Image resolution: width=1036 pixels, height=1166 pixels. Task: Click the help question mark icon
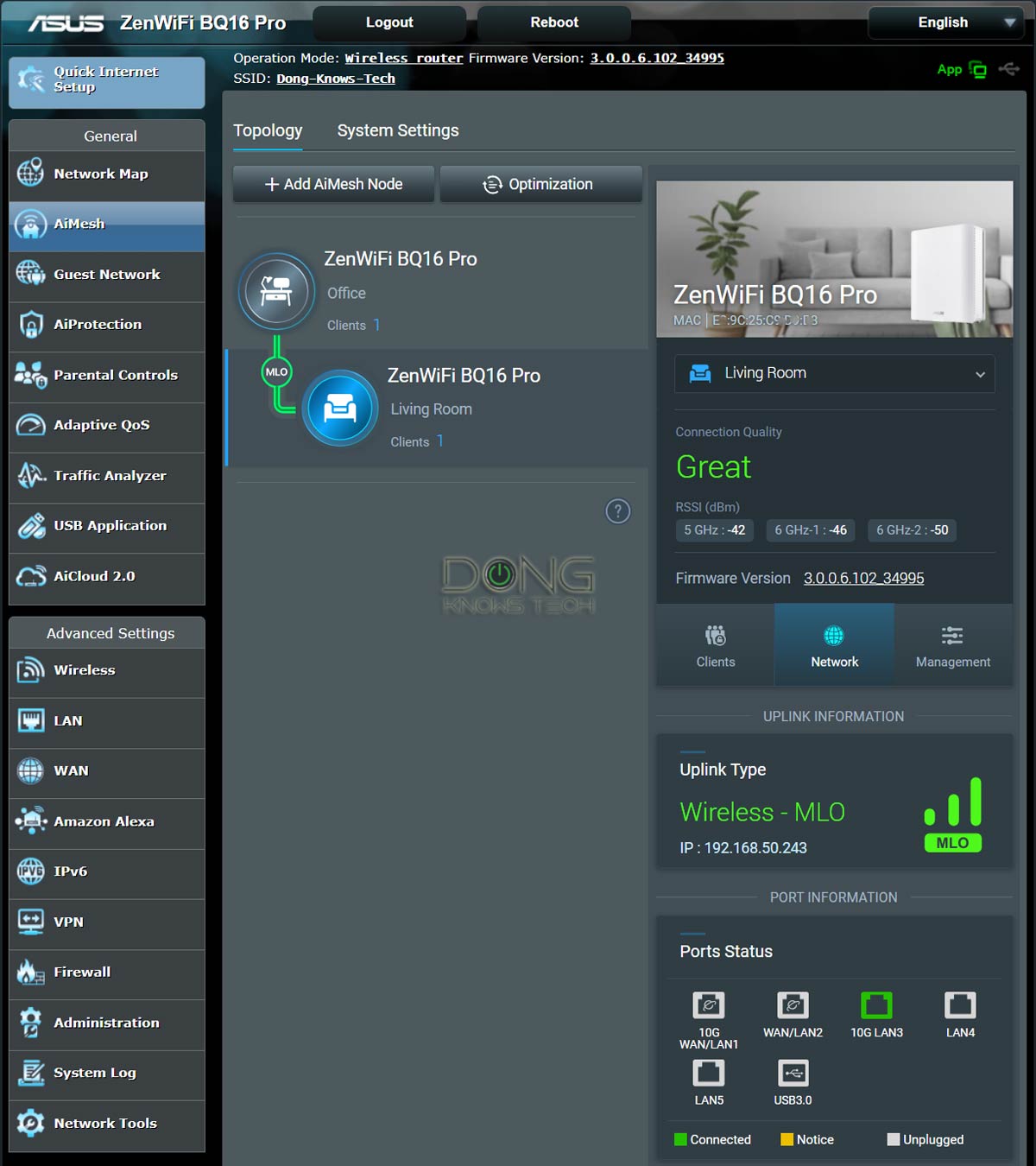(x=618, y=511)
